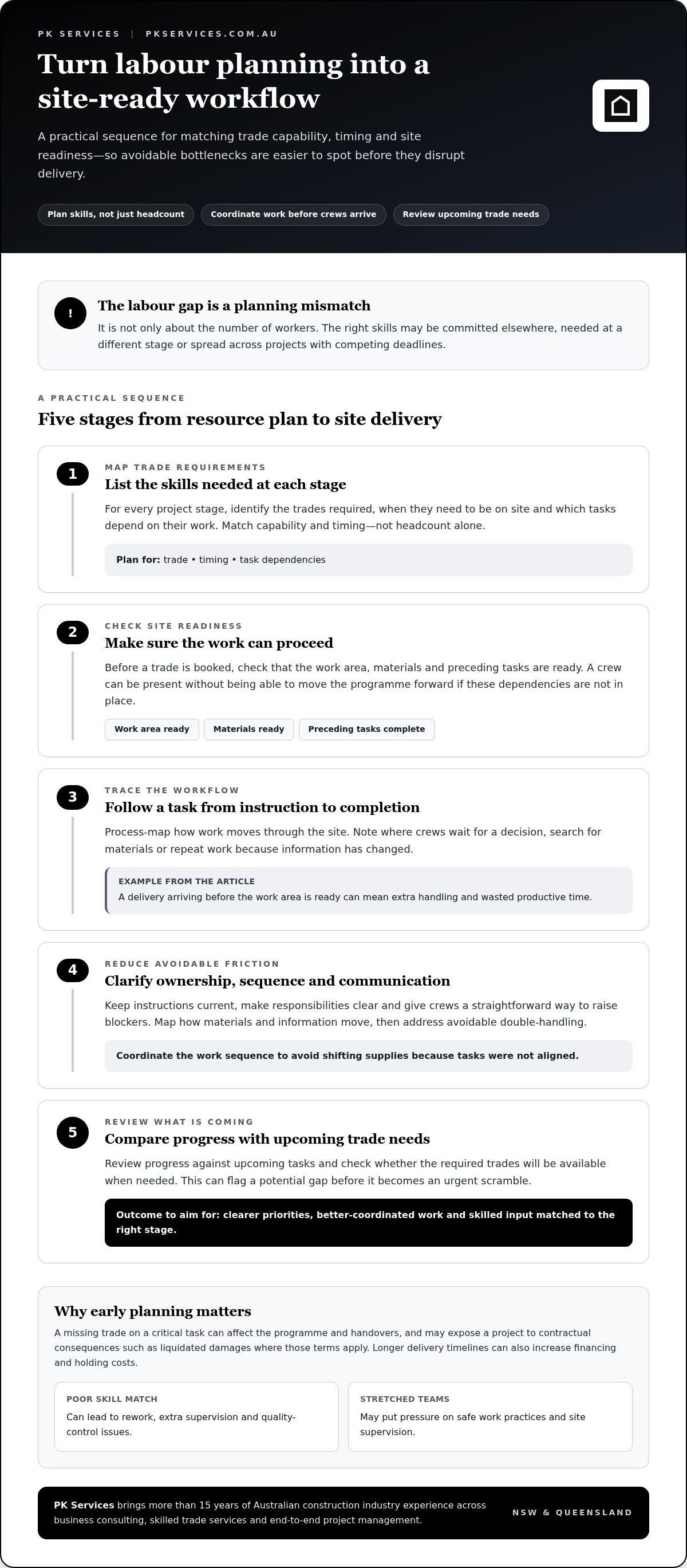Screen dimensions: 687x1568
Task: Select the stage 2 number badge
Action: 72,632
